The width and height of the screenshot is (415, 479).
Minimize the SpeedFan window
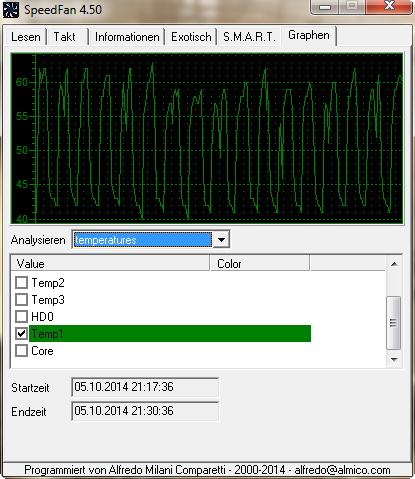pos(325,7)
